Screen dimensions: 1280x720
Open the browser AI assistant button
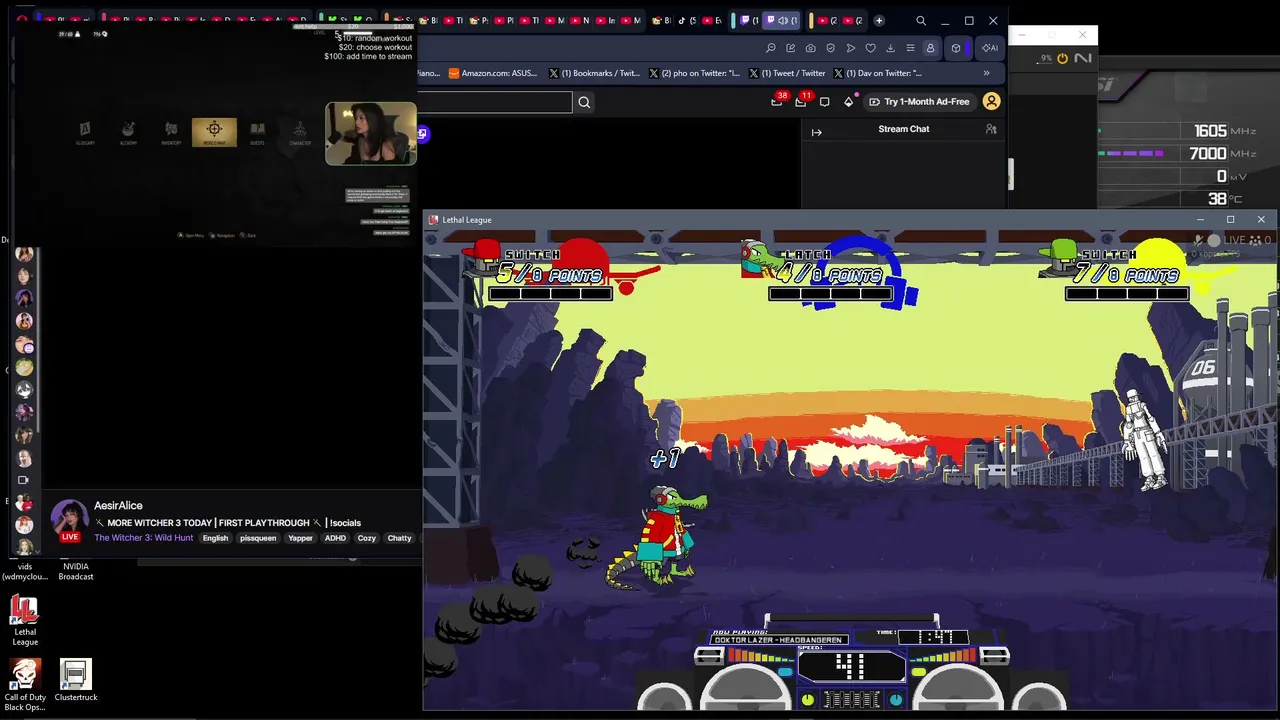pyautogui.click(x=989, y=48)
